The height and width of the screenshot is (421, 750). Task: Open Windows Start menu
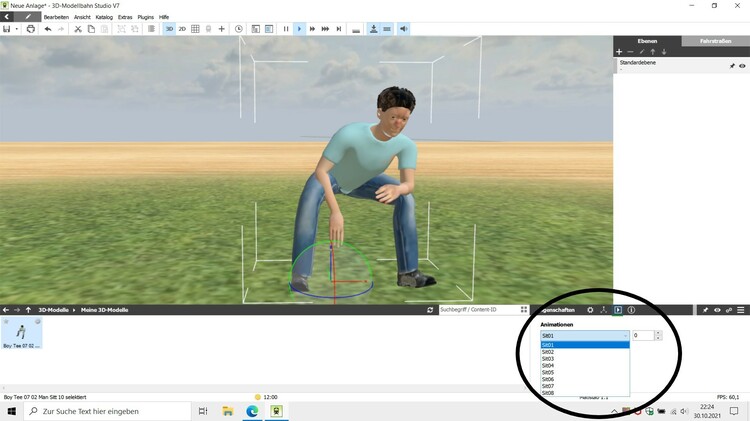[x=11, y=411]
